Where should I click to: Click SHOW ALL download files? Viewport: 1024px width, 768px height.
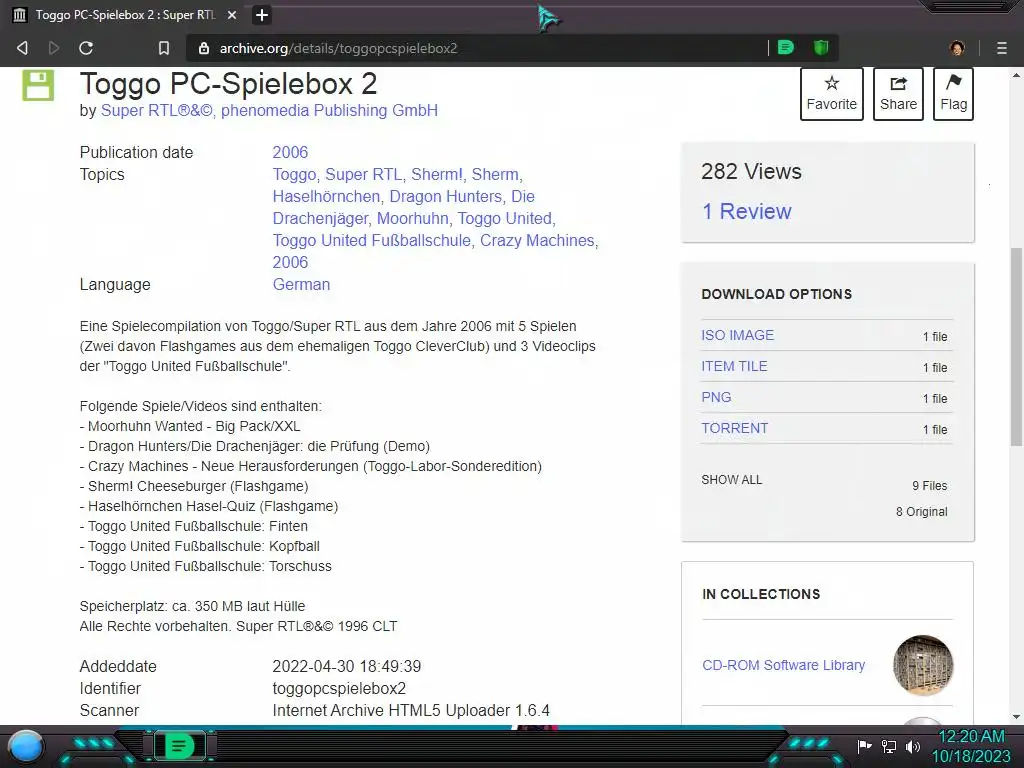731,480
